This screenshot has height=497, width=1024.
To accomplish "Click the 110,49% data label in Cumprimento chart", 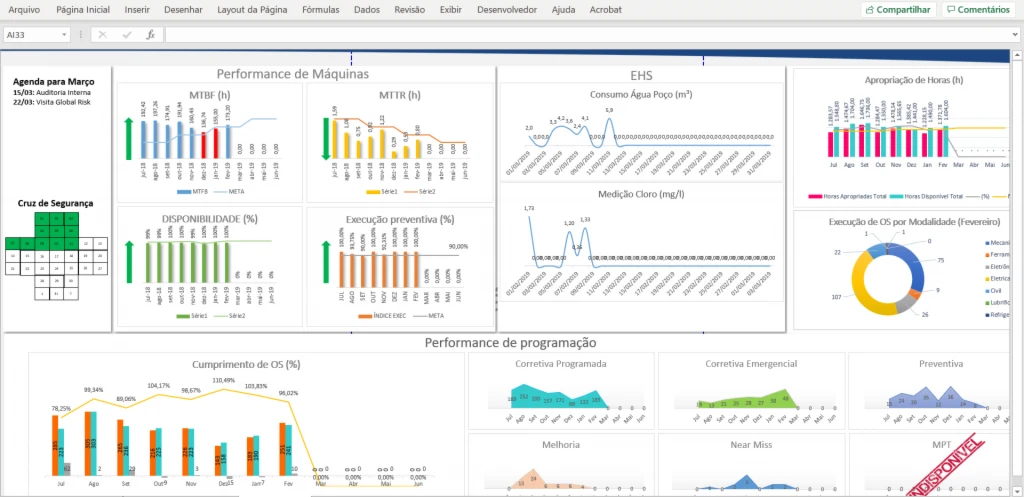I will (223, 380).
